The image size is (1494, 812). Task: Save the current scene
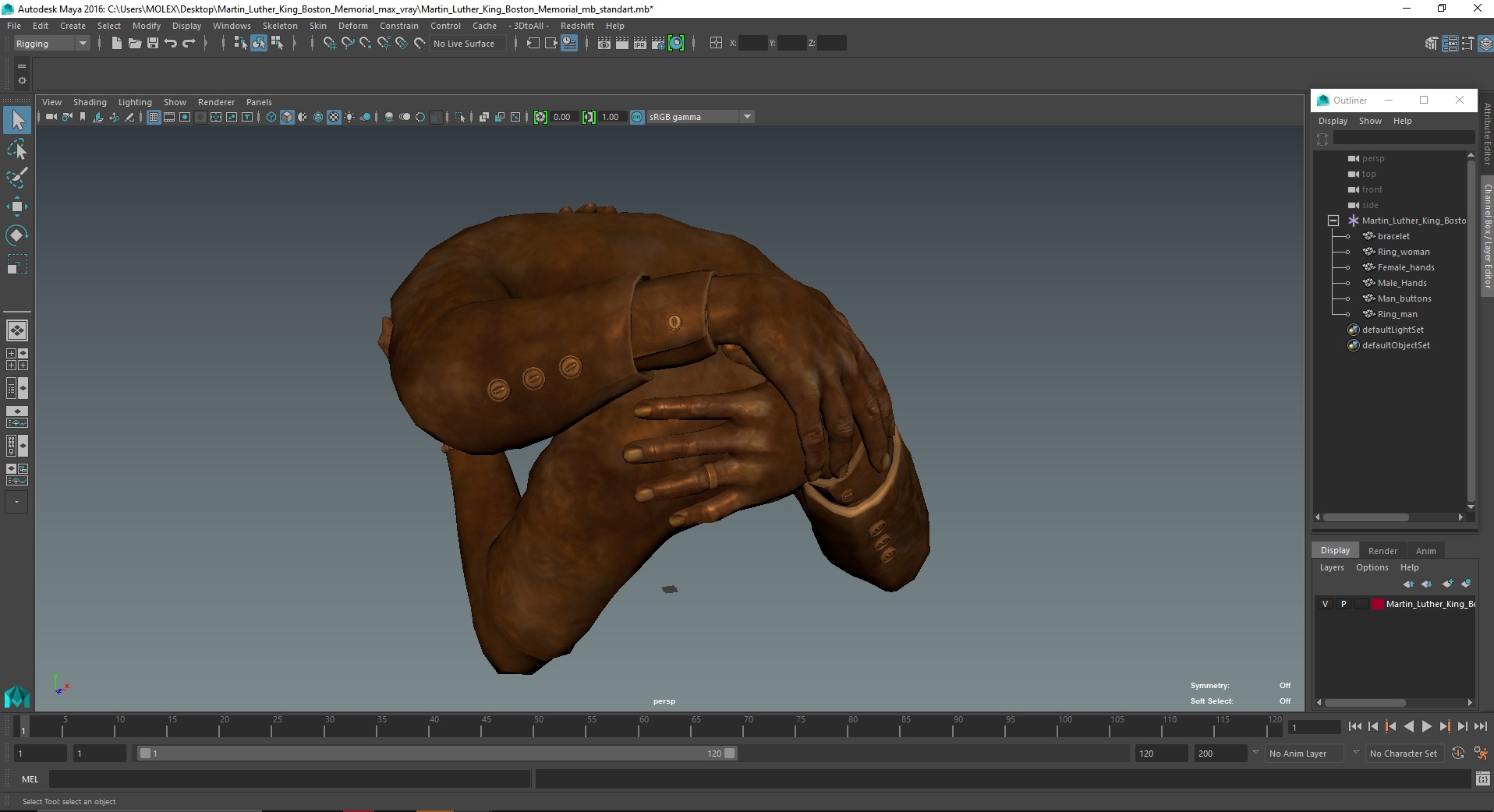pyautogui.click(x=152, y=44)
